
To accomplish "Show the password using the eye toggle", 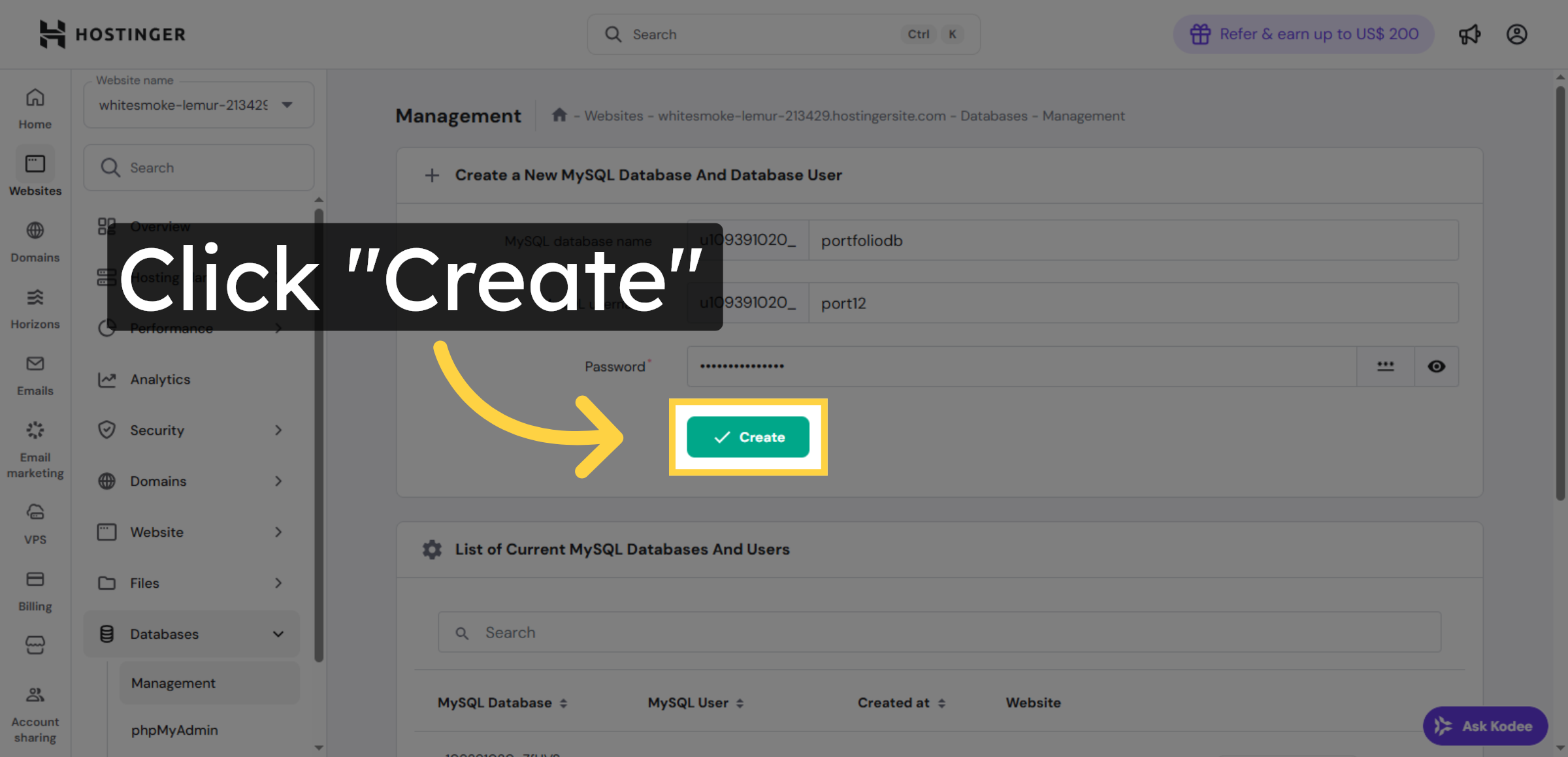I will pyautogui.click(x=1436, y=366).
